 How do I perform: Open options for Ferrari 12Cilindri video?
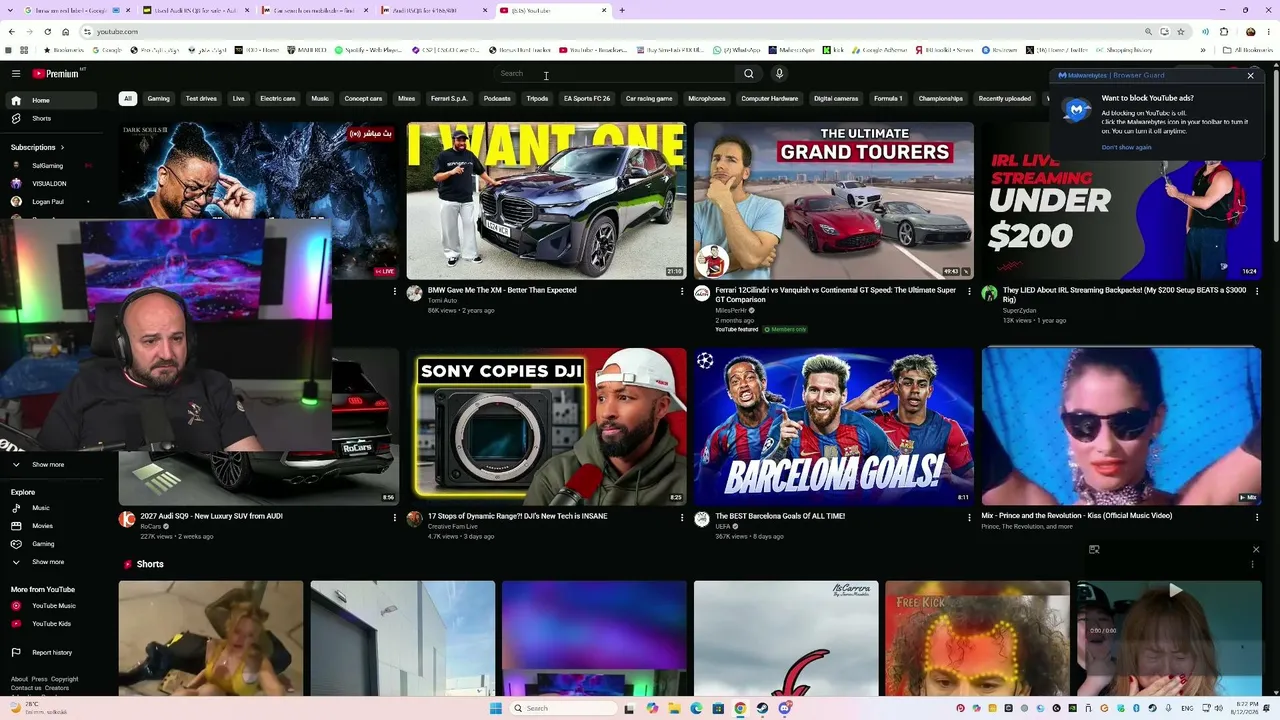pyautogui.click(x=969, y=291)
